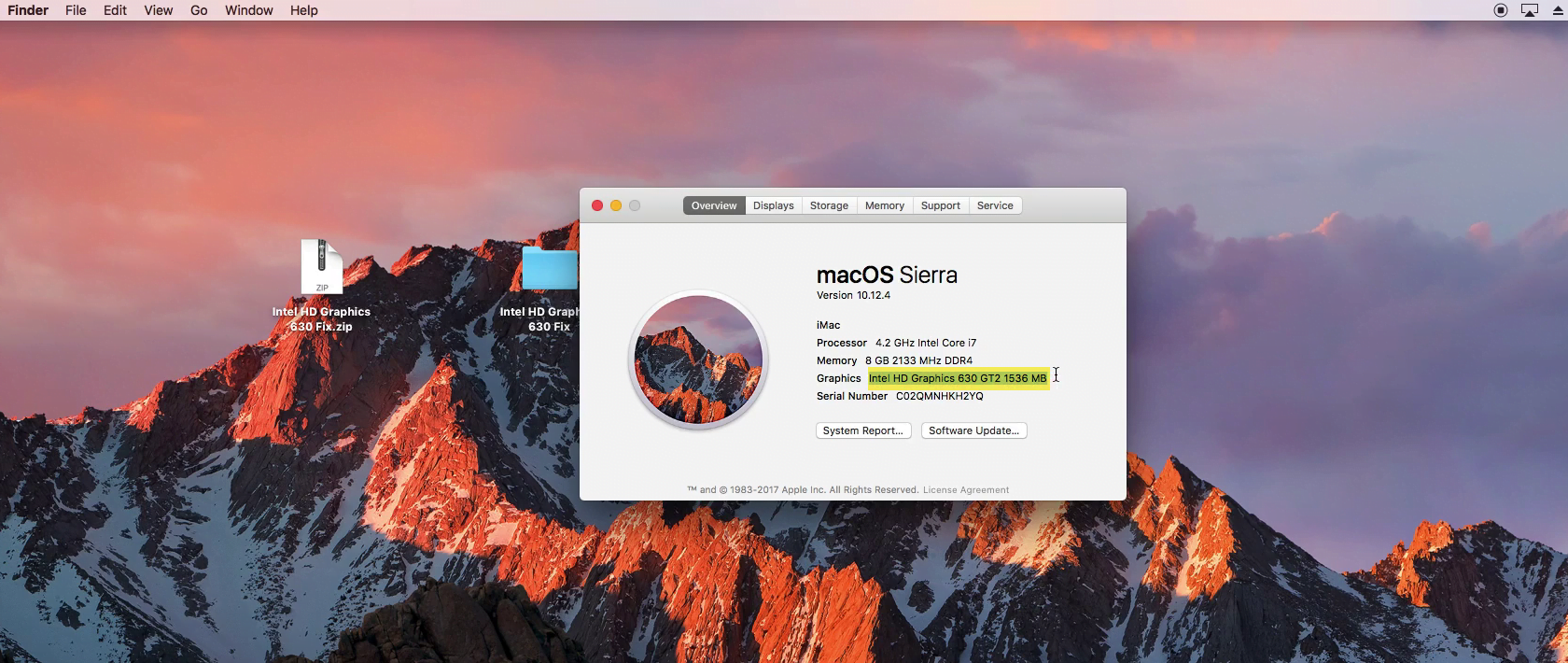Image resolution: width=1568 pixels, height=663 pixels.
Task: Click the Version 10.12.4 text
Action: tap(853, 295)
